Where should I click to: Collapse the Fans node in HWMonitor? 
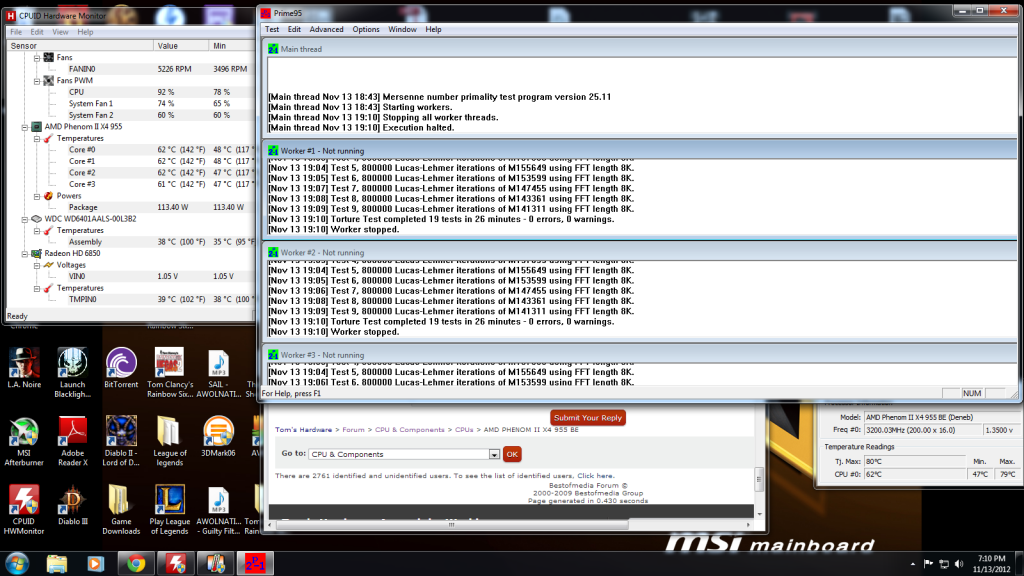[37, 58]
